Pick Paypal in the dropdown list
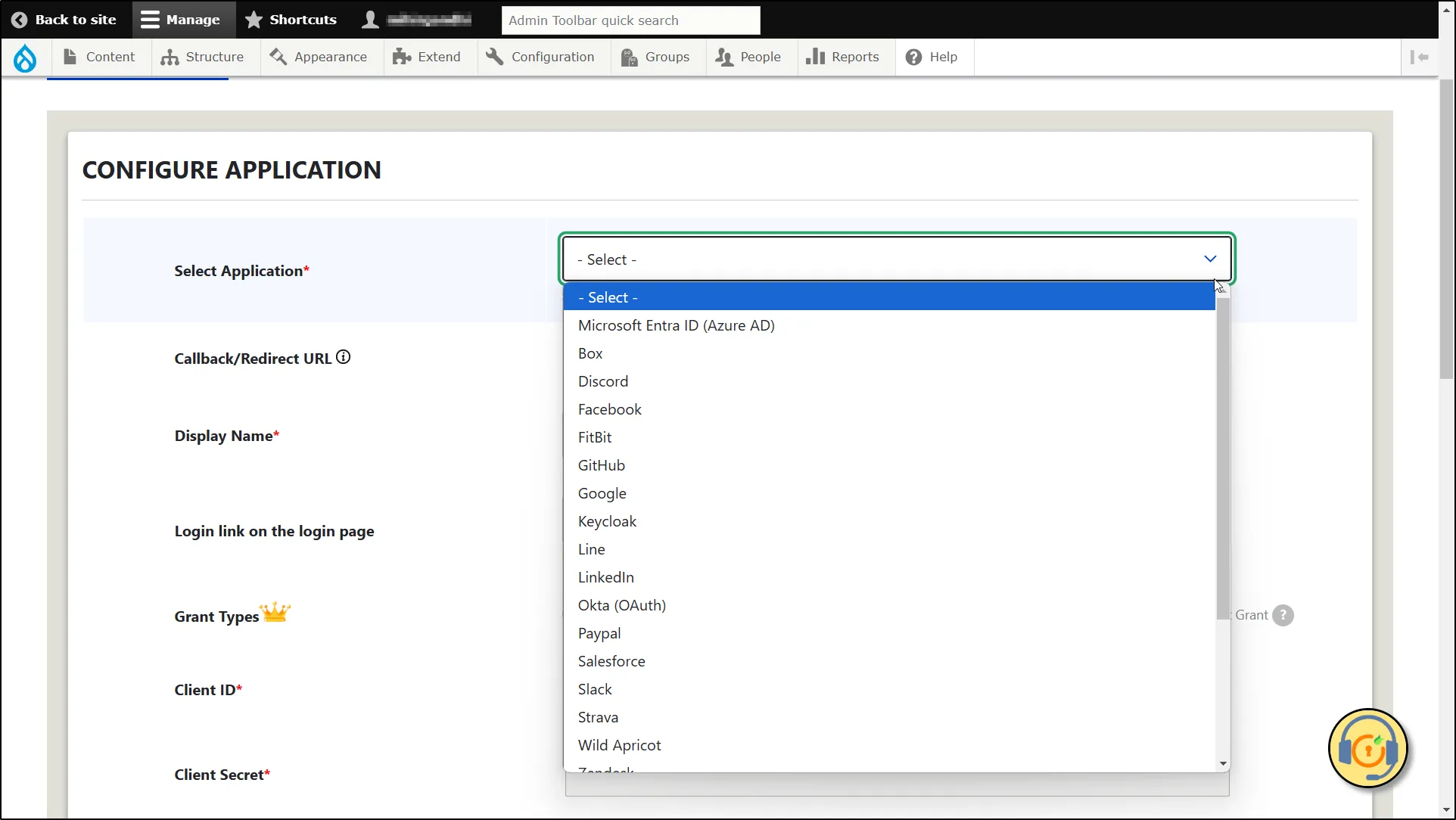The height and width of the screenshot is (820, 1456). point(889,633)
